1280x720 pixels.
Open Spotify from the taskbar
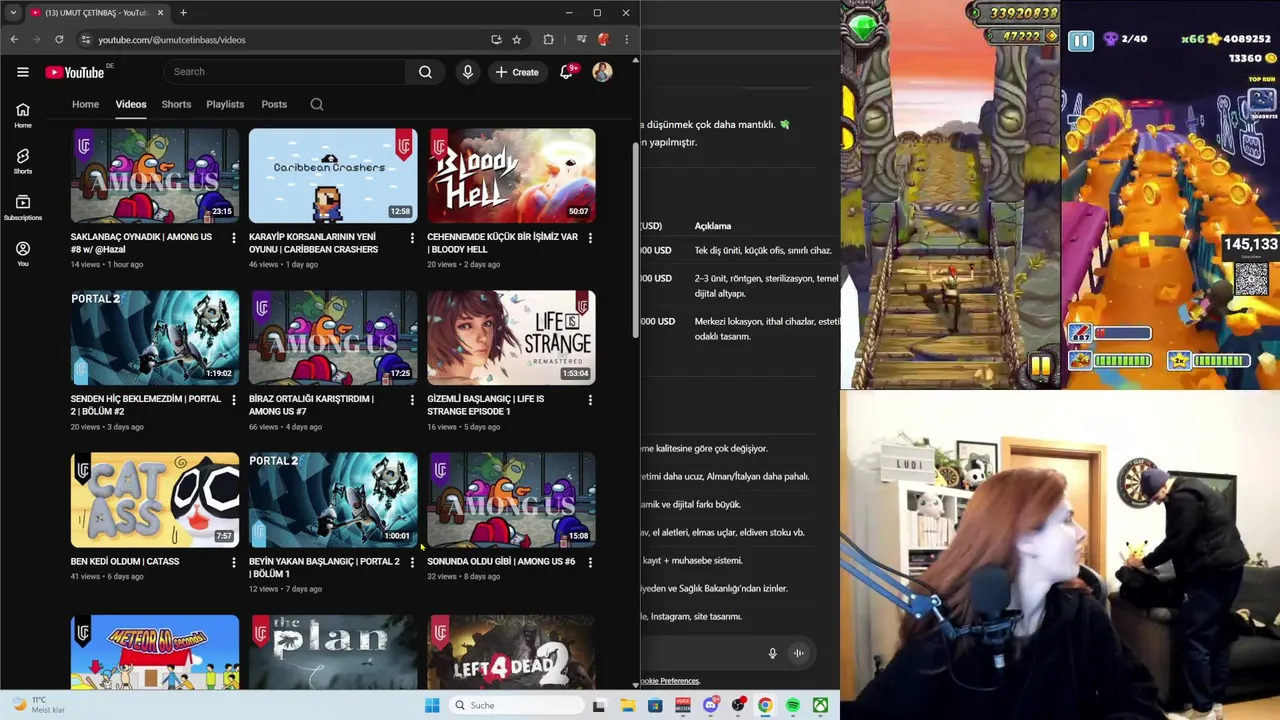792,705
